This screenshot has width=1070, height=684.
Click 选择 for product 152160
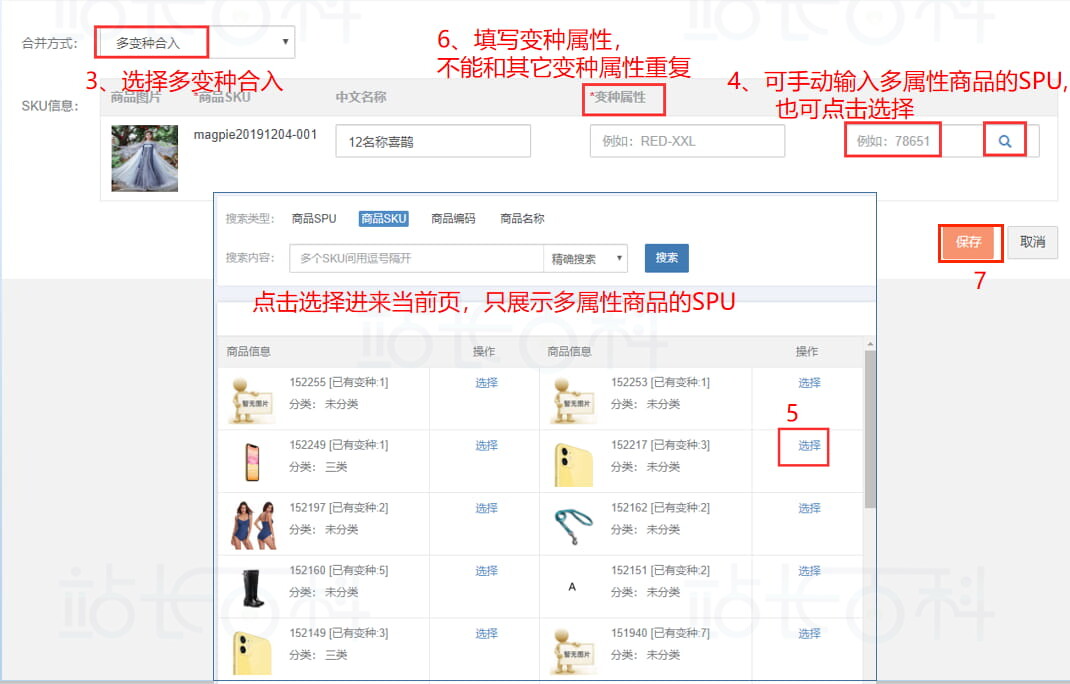tap(487, 571)
